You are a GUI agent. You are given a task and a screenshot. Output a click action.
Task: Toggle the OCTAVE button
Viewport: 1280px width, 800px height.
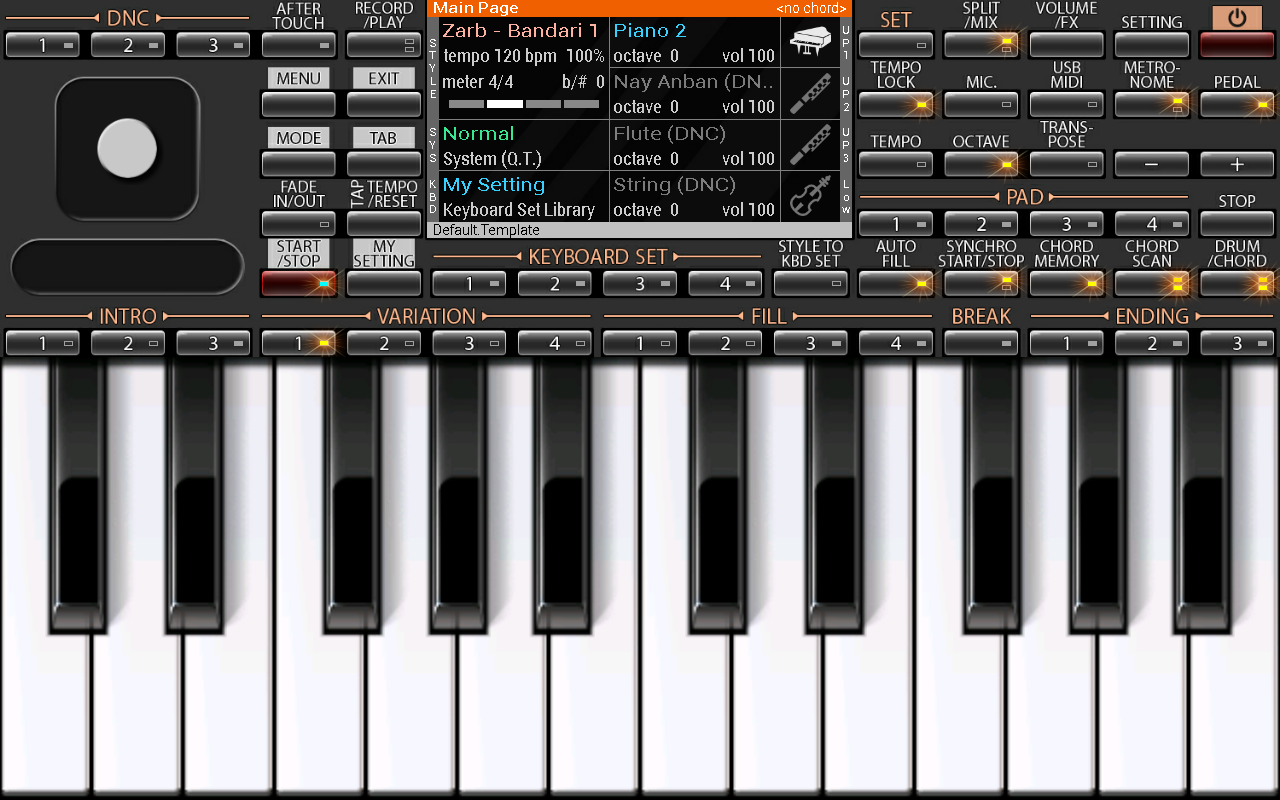981,164
